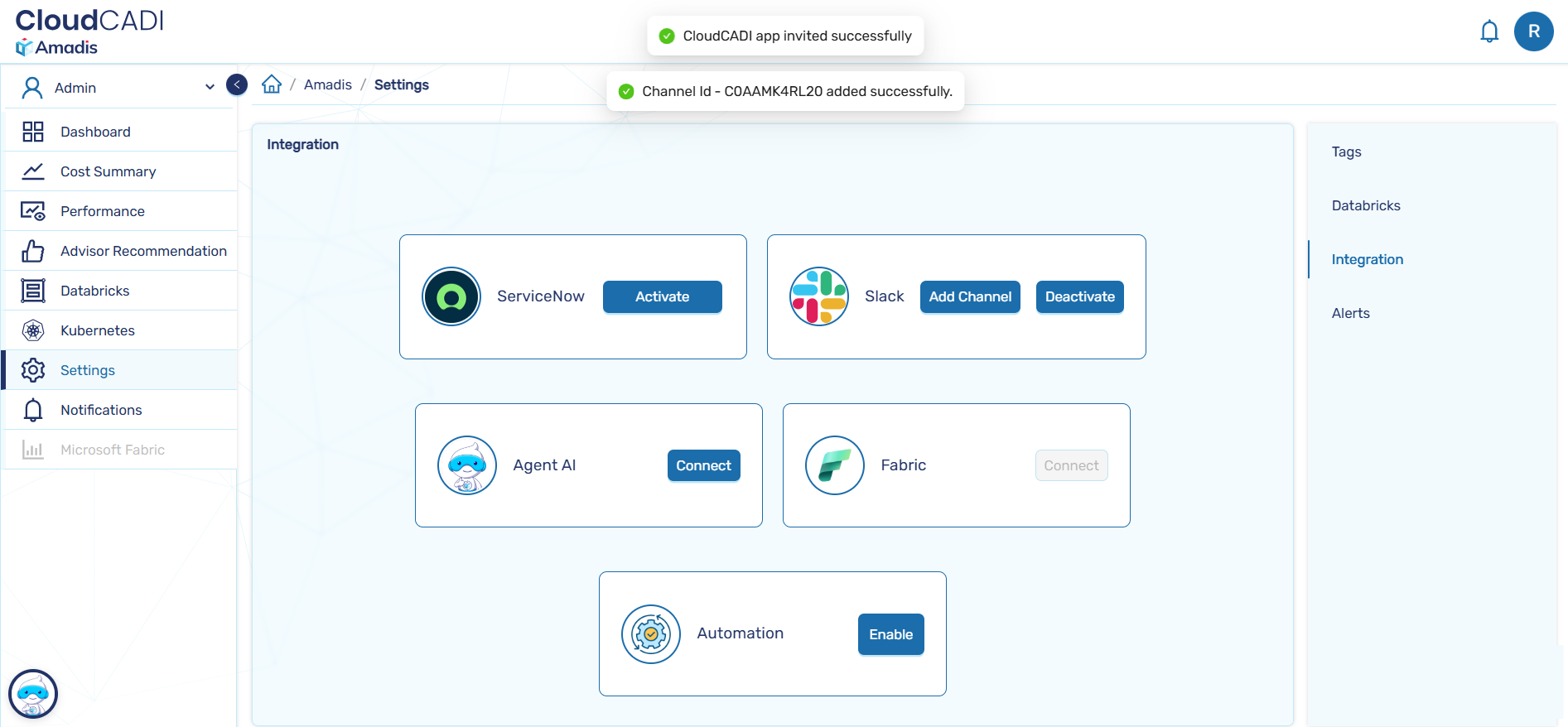Open the chatbot assistant icon at bottom-left
Screen dimensions: 1568x727
click(x=33, y=693)
